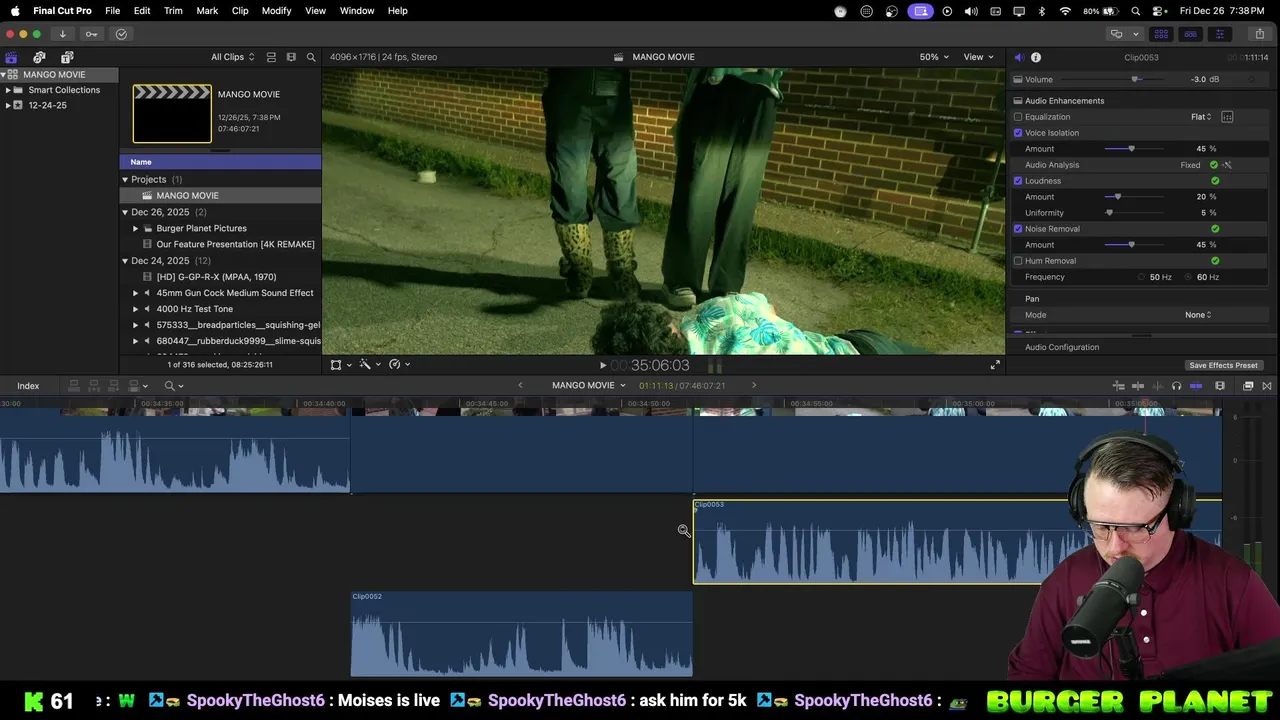This screenshot has height=720, width=1280.
Task: Show the Libraries sidebar icon
Action: (x=11, y=57)
